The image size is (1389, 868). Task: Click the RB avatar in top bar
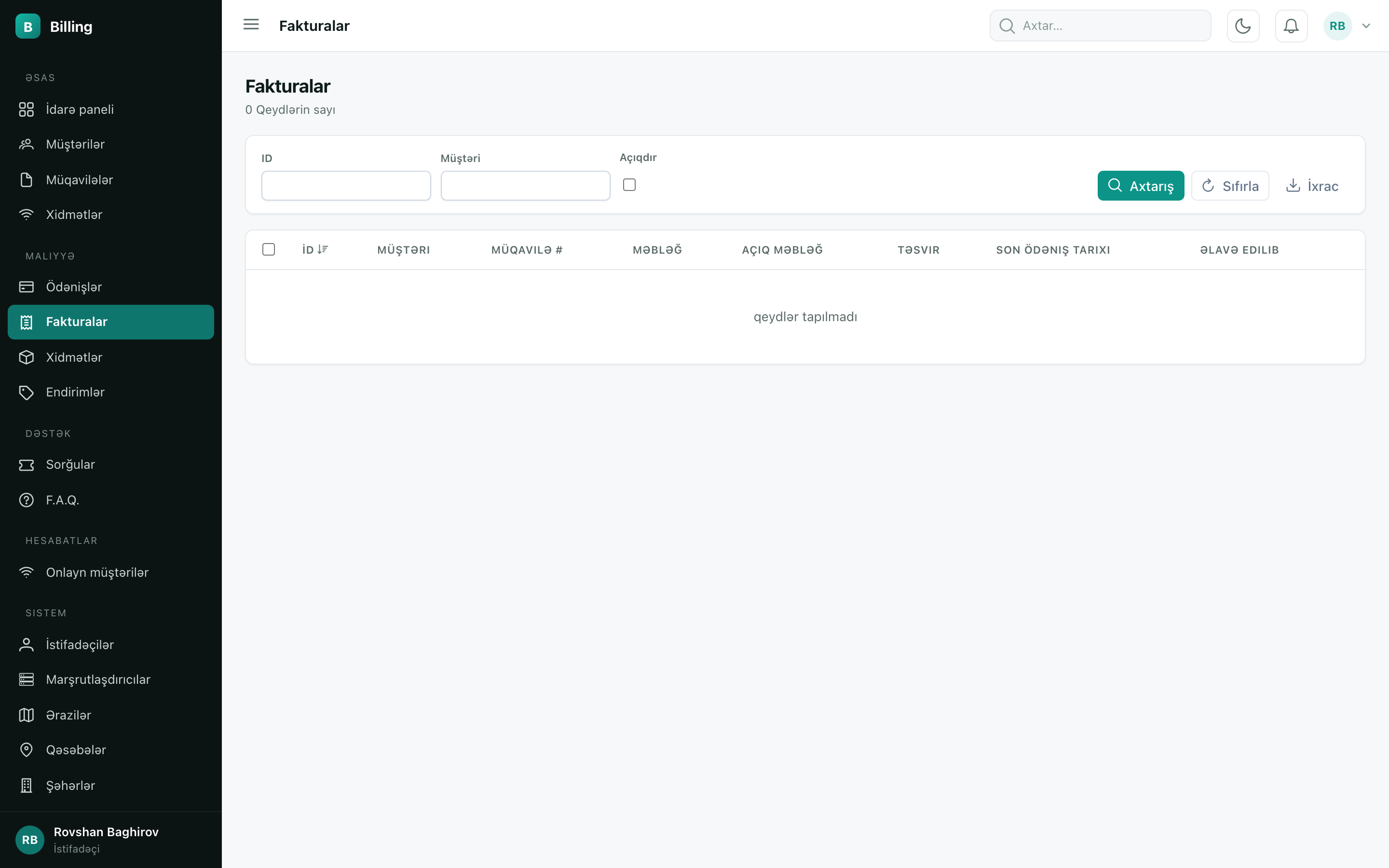point(1337,26)
